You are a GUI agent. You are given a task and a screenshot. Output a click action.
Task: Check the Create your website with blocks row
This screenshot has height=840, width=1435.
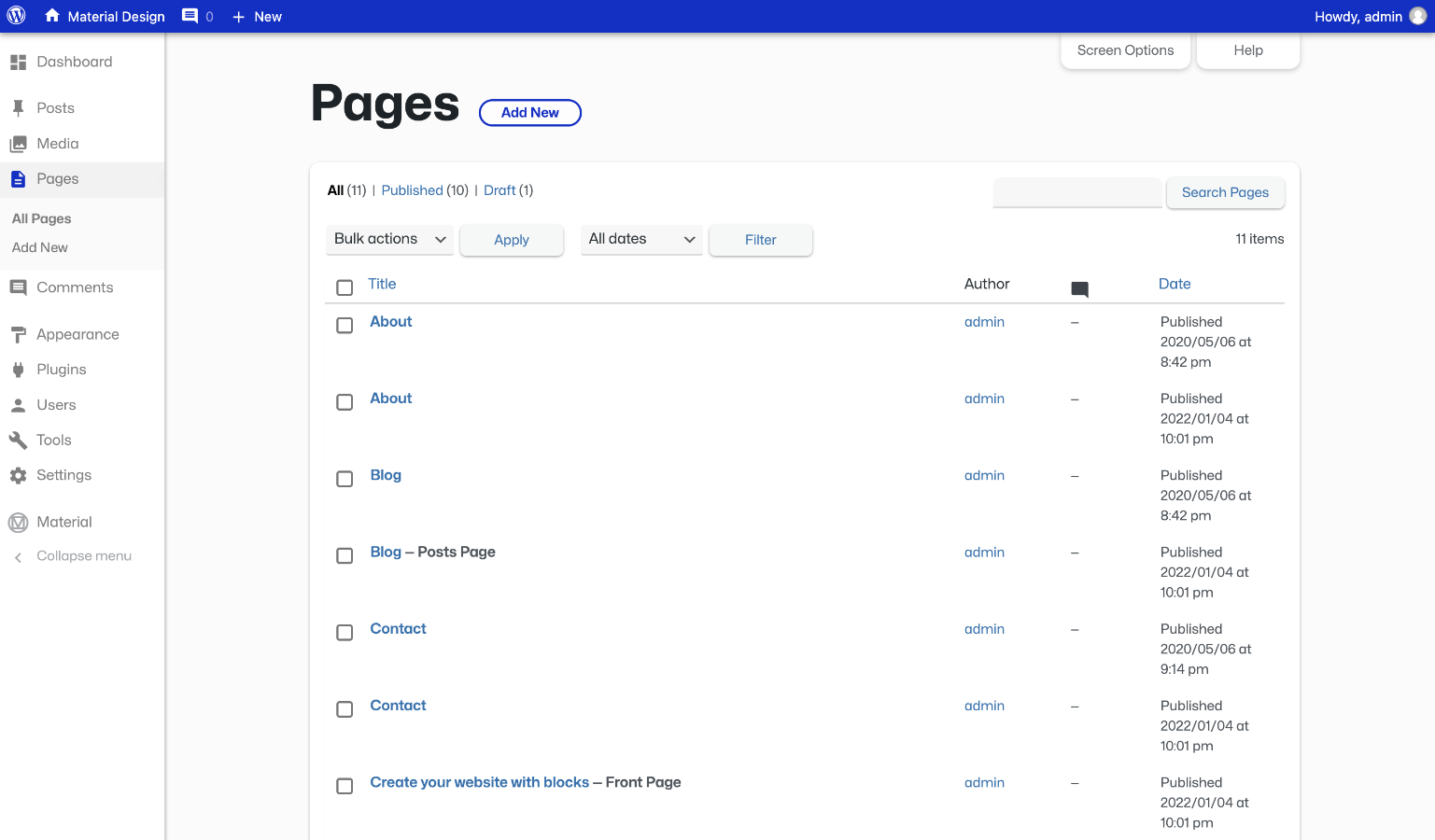[x=345, y=786]
